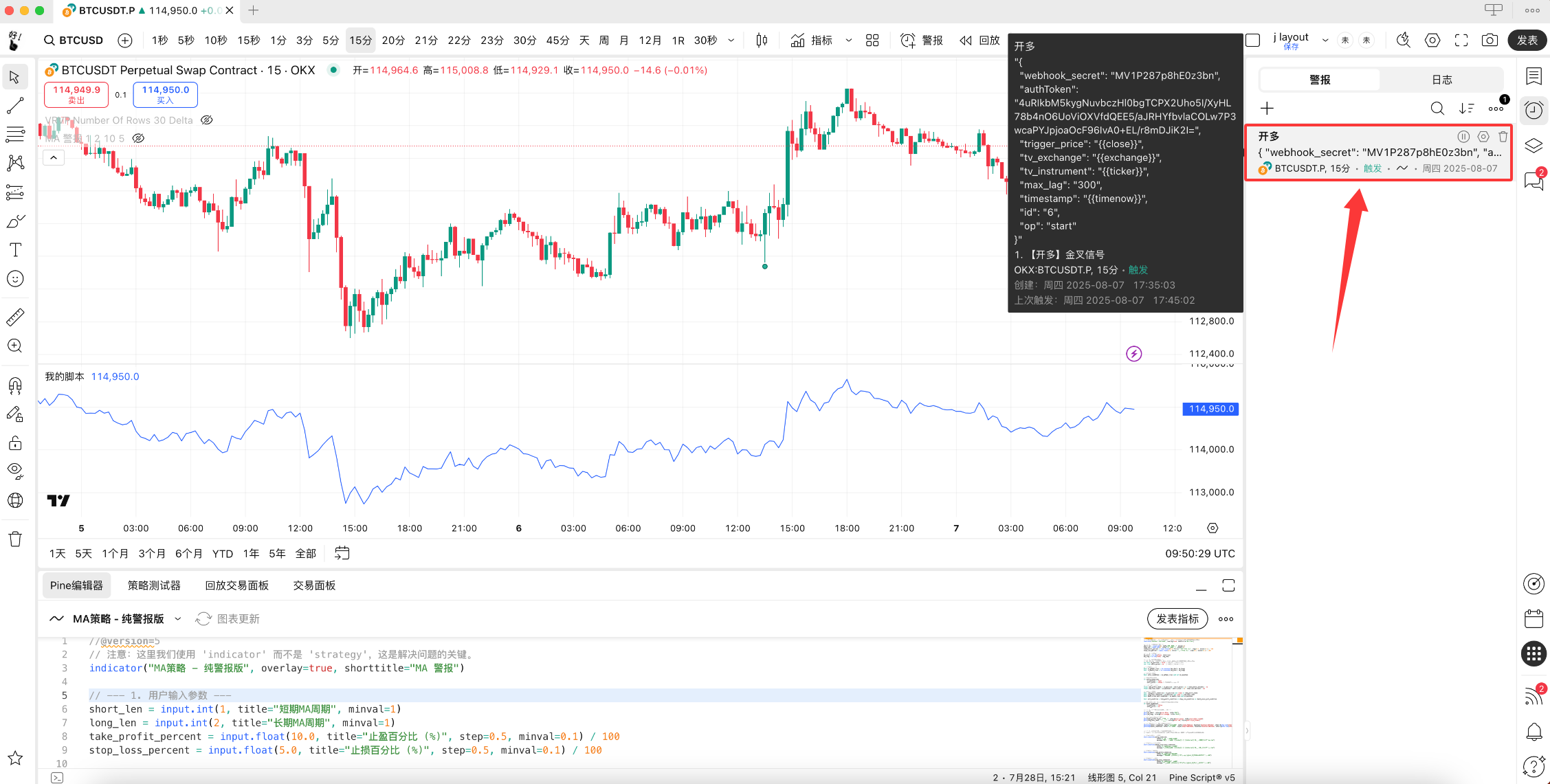This screenshot has width=1550, height=784.
Task: Sort the alerts list
Action: [x=1467, y=109]
